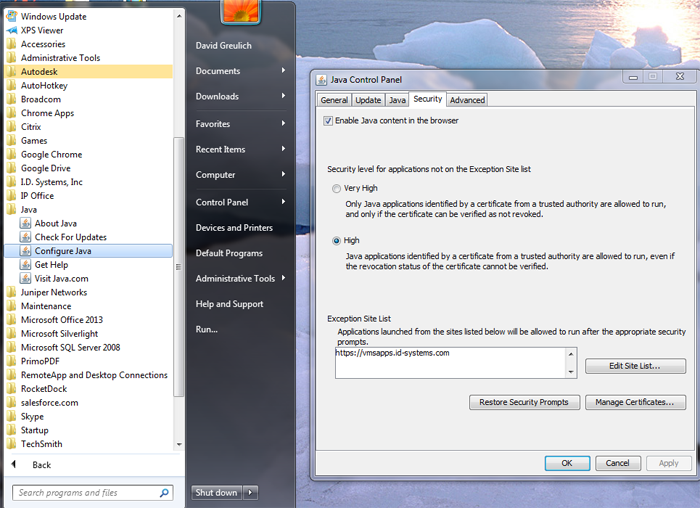Select the Very High security level

(336, 188)
